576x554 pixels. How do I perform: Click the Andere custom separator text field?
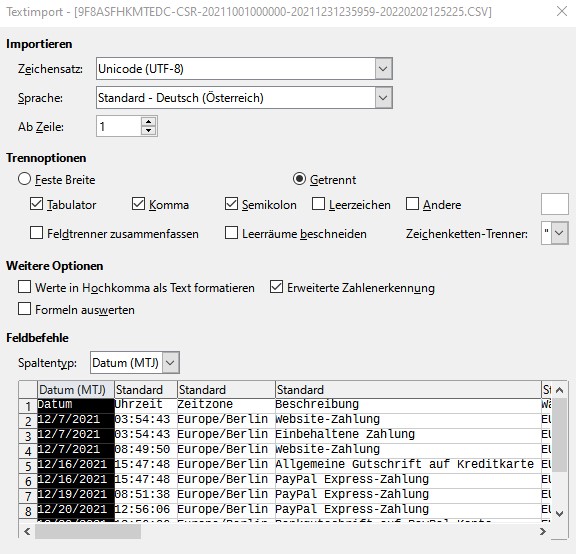pos(555,204)
